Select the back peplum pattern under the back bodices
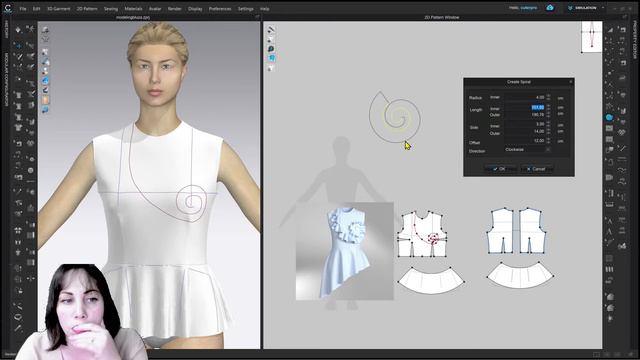This screenshot has height=360, width=640. coord(520,276)
